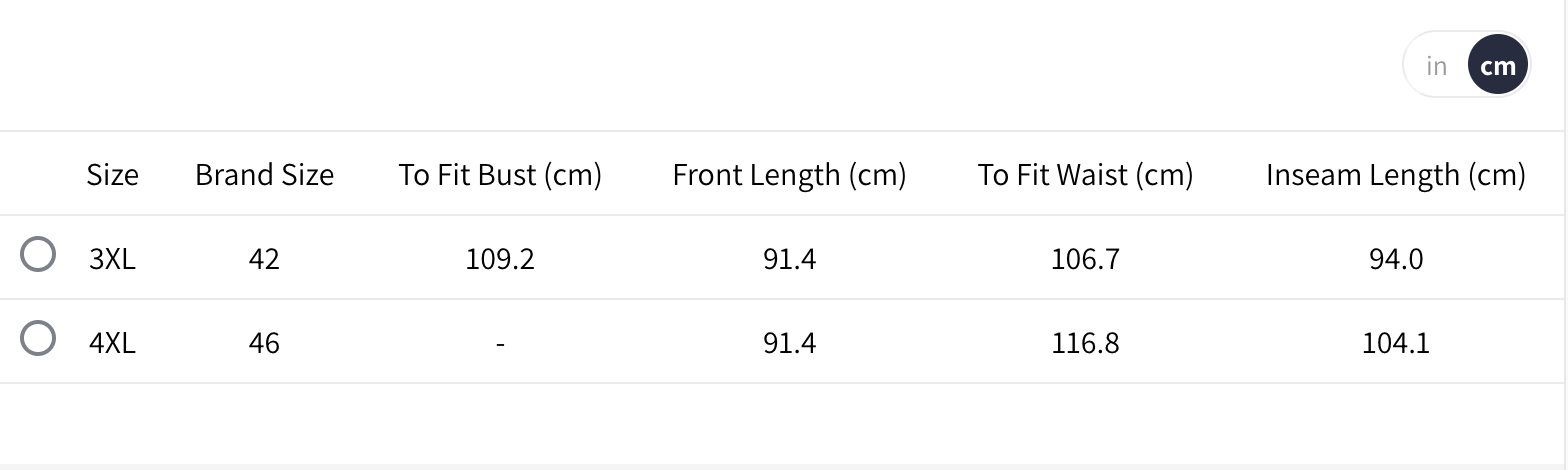Click the 94.0 inseam length value
Viewport: 1568px width, 470px height.
point(1395,260)
